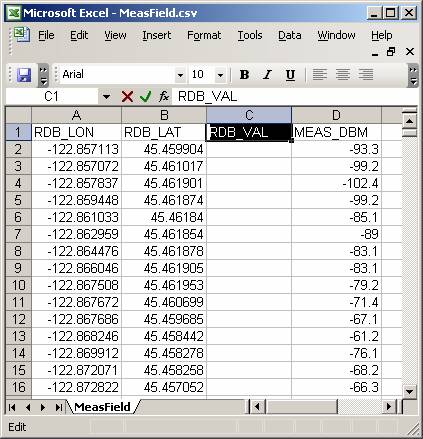The image size is (423, 439).
Task: Toggle Underline formatting button
Action: click(x=290, y=75)
